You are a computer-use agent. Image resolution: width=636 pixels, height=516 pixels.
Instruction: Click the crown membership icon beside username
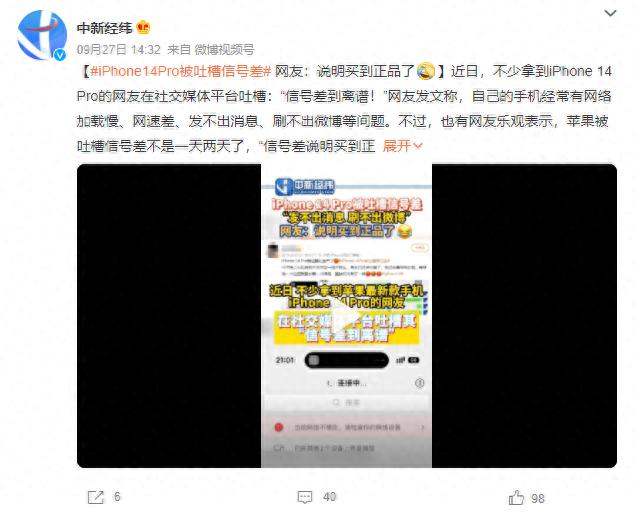coord(143,27)
